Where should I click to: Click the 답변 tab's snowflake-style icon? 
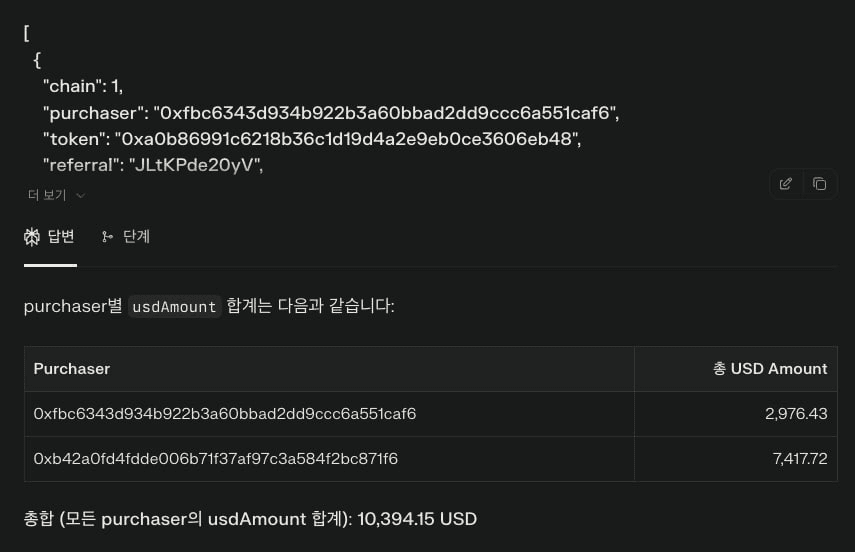point(33,237)
